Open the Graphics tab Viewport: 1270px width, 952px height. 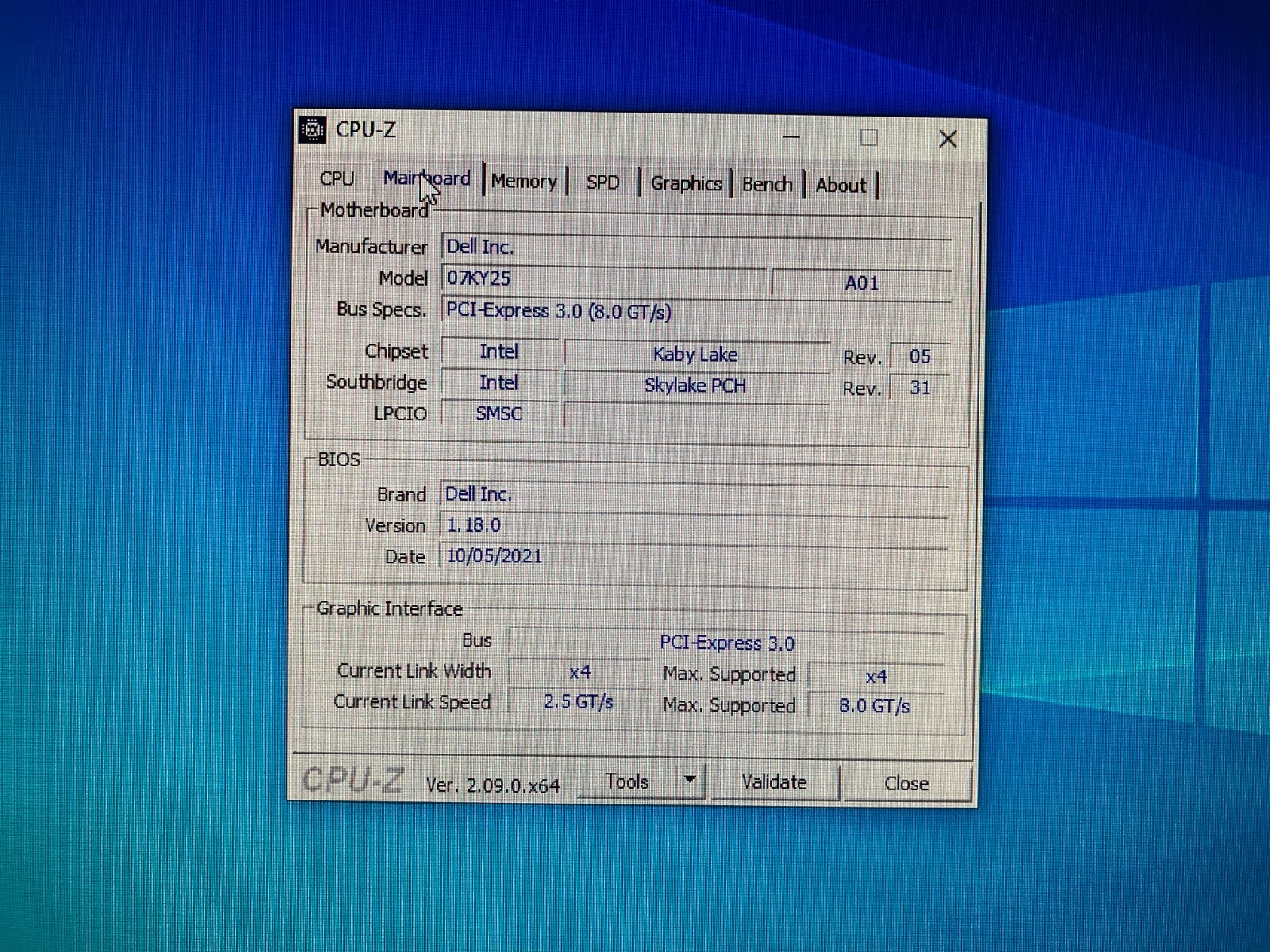pos(686,184)
